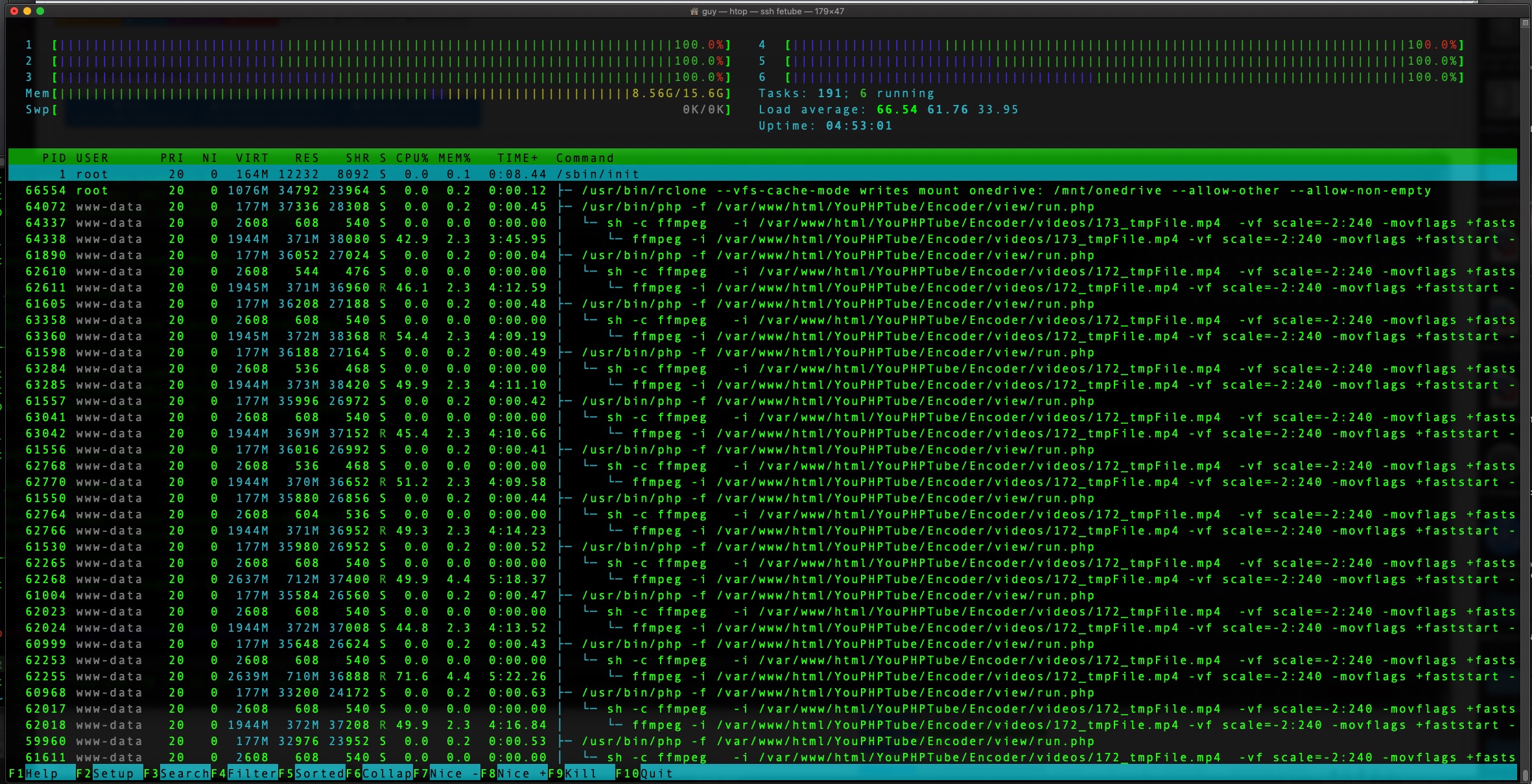Click the home folder icon in title bar
This screenshot has width=1532, height=784.
(x=694, y=11)
